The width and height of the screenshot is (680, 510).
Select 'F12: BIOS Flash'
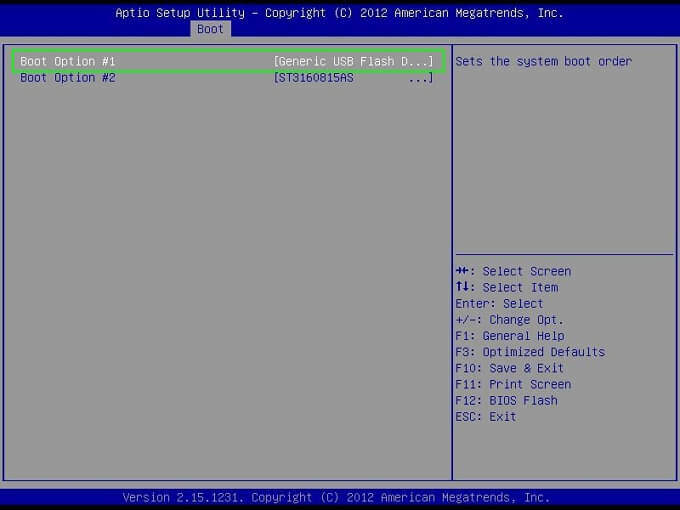[506, 400]
